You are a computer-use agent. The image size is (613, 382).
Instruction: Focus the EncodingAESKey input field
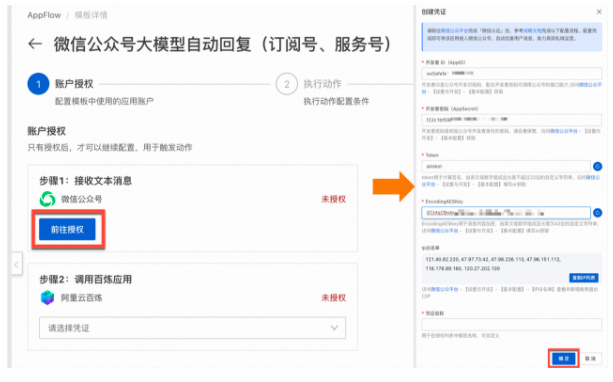tap(506, 213)
